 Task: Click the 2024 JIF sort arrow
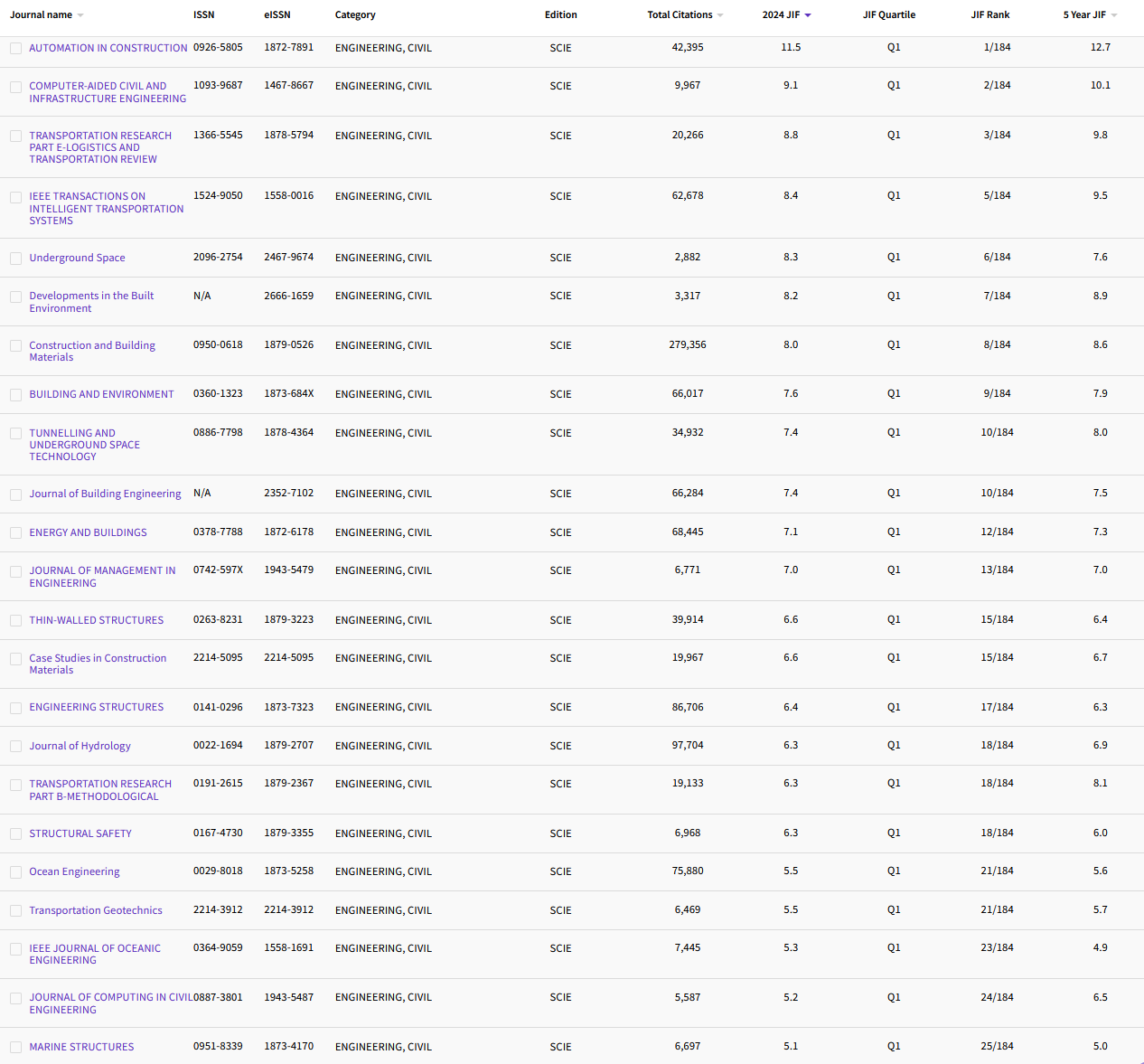pos(808,15)
